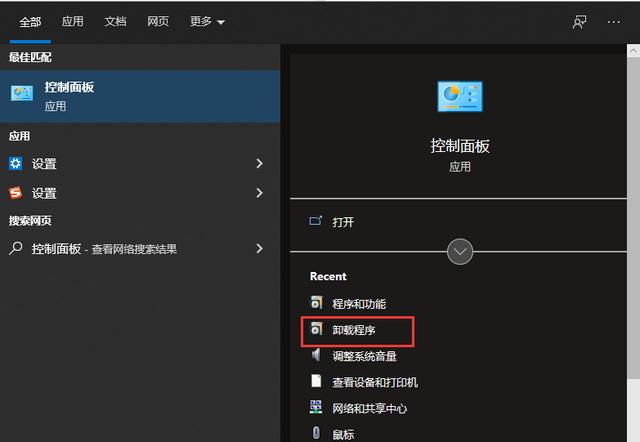Viewport: 640px width, 442px height.
Task: Open recent item 鼠标
Action: (x=343, y=435)
